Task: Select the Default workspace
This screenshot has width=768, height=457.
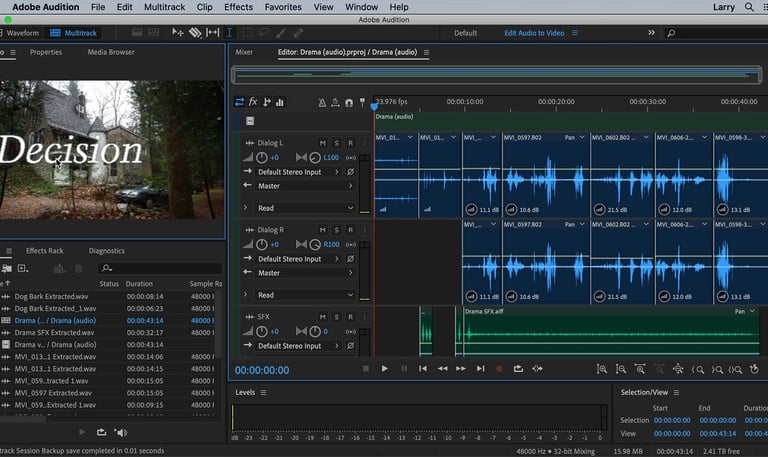Action: 465,33
